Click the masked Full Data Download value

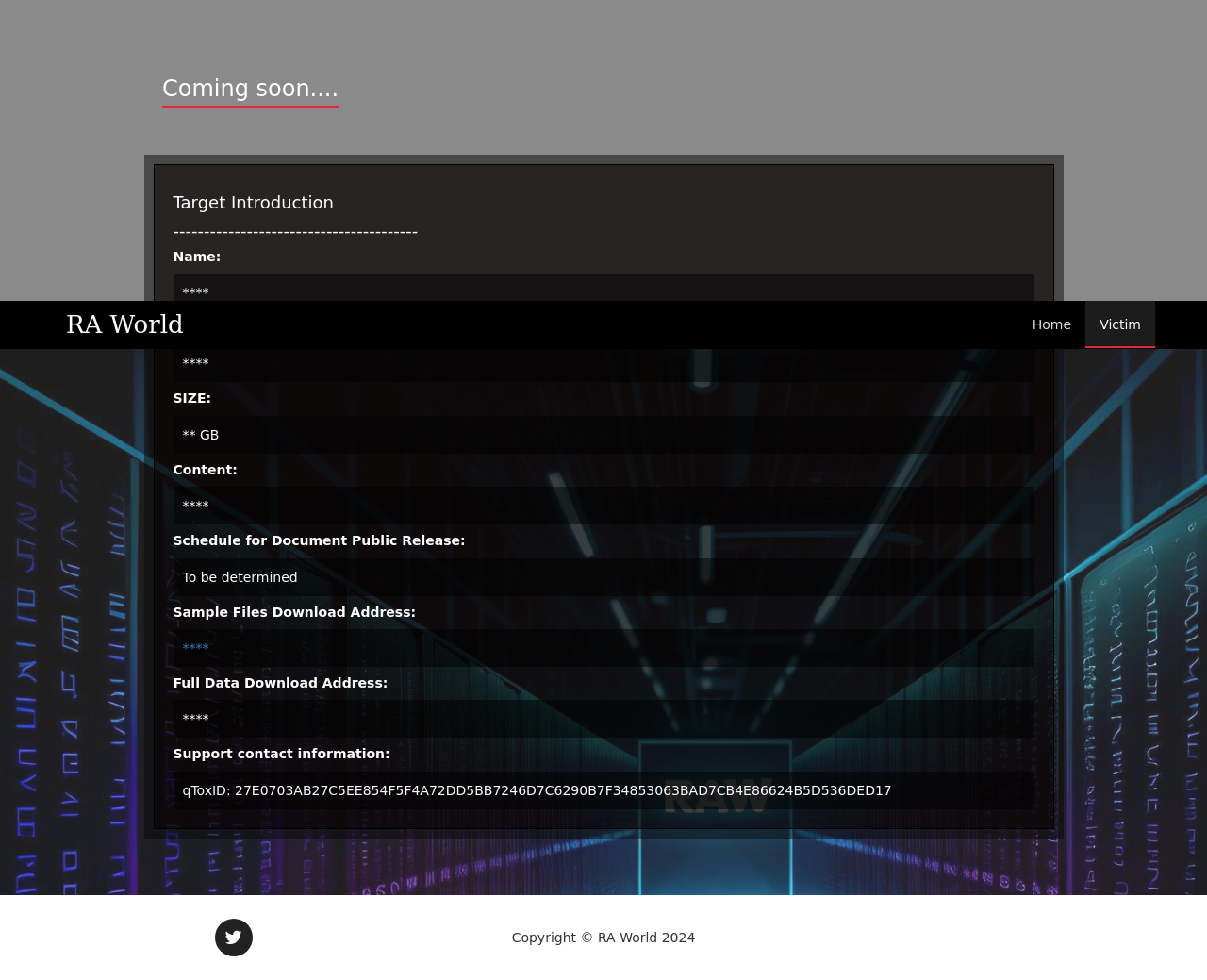[x=195, y=719]
